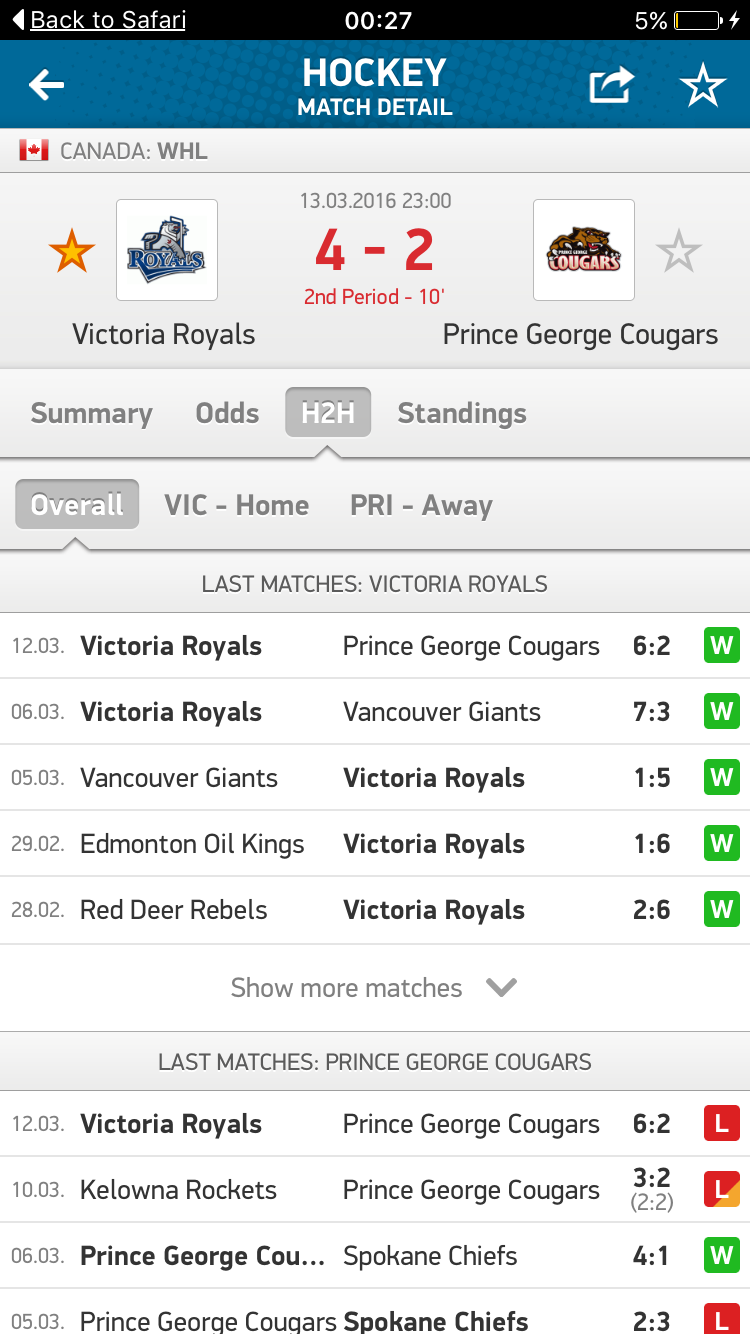Image resolution: width=750 pixels, height=1334 pixels.
Task: Tap the red L badge on Kelowna Rockets match
Action: point(721,1190)
